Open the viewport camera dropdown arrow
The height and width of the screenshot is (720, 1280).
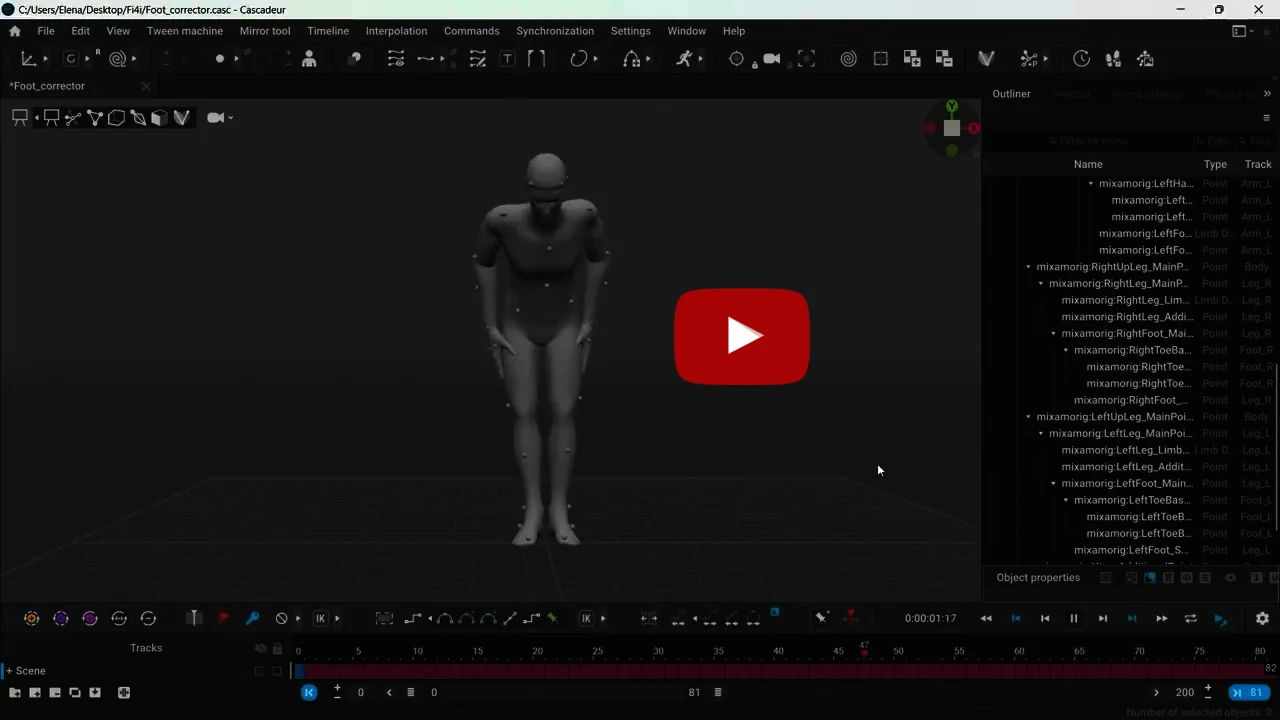pyautogui.click(x=231, y=118)
